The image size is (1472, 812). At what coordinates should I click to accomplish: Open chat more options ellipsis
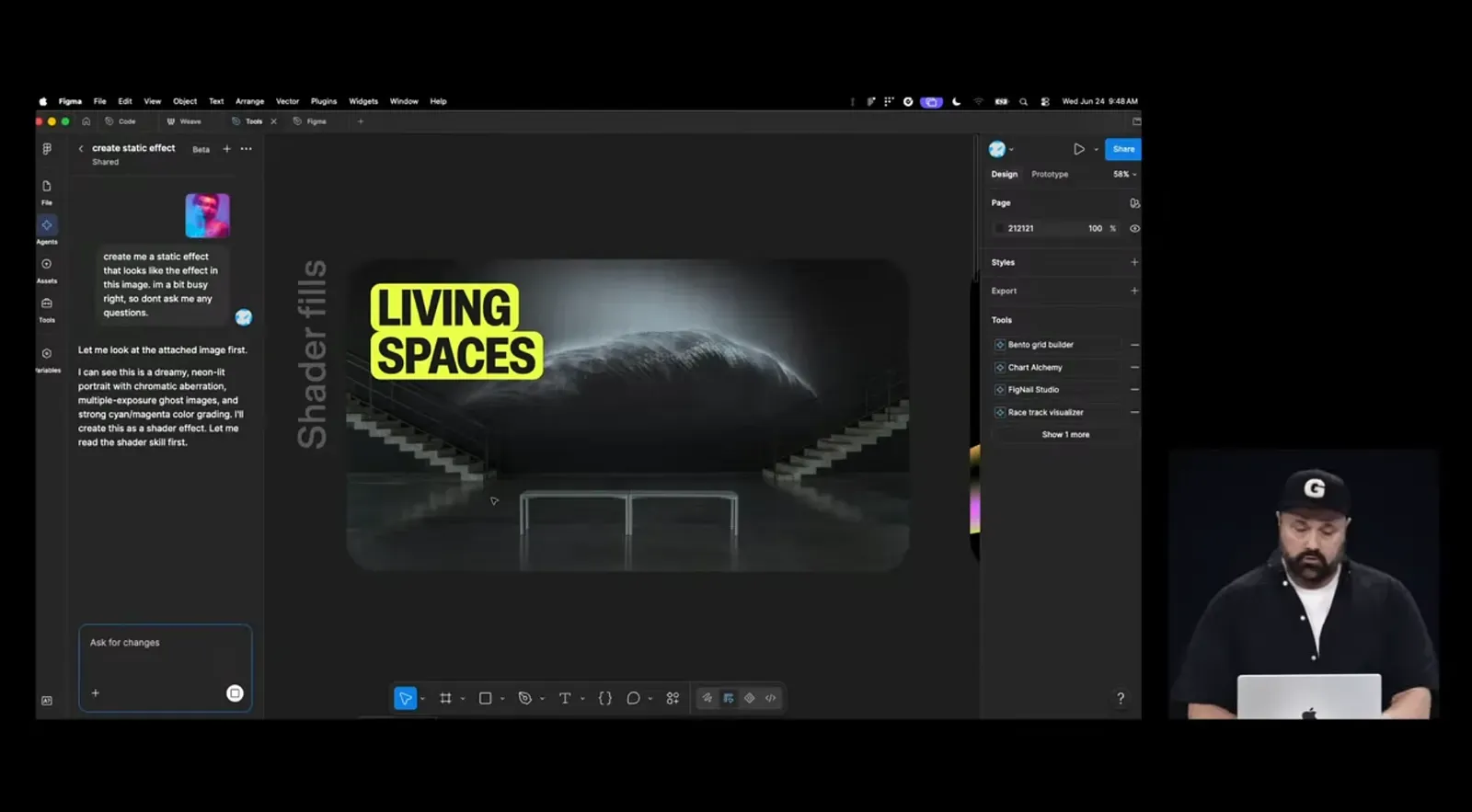pos(247,148)
